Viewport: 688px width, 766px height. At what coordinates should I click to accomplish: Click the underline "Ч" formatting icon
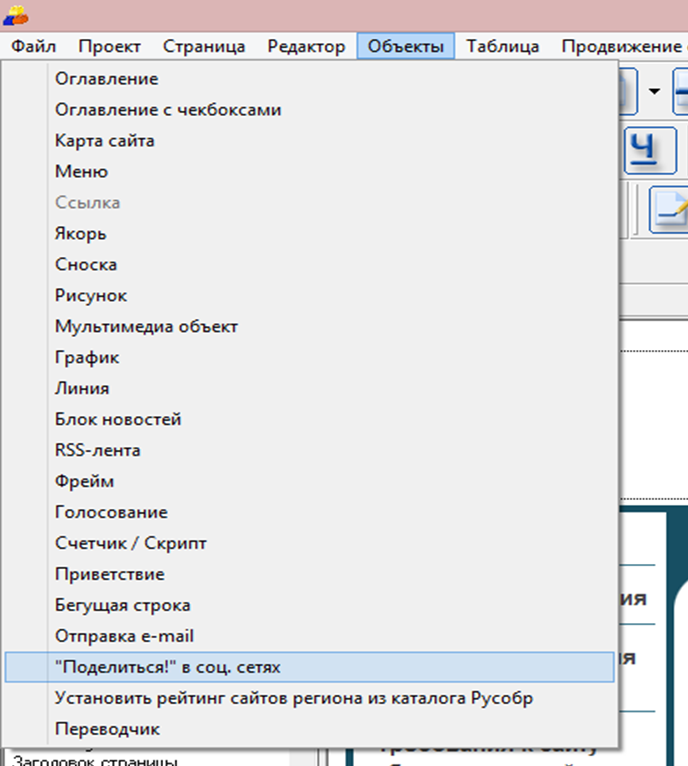click(647, 148)
